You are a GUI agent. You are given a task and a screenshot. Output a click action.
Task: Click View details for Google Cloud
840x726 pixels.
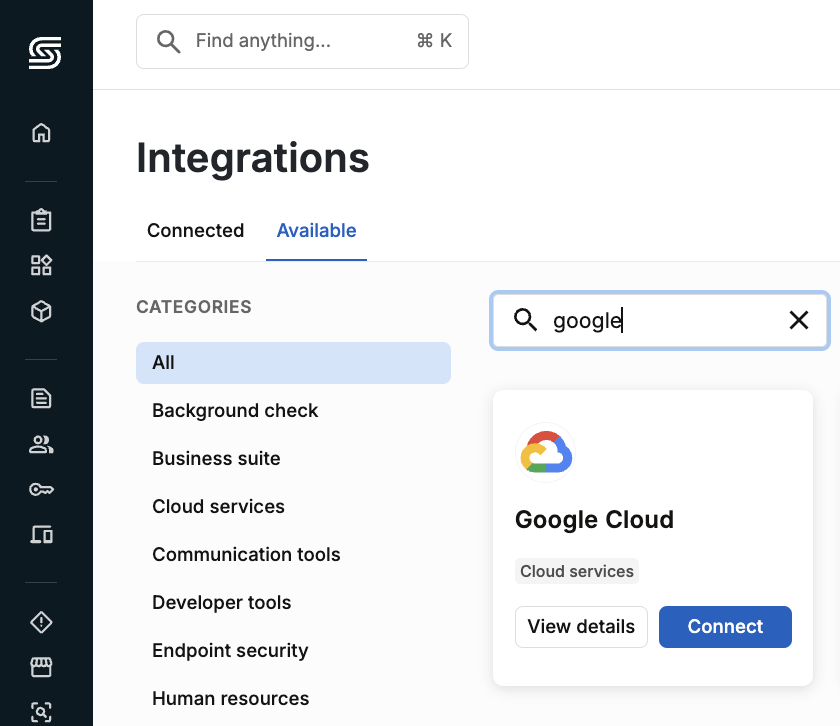pyautogui.click(x=581, y=626)
